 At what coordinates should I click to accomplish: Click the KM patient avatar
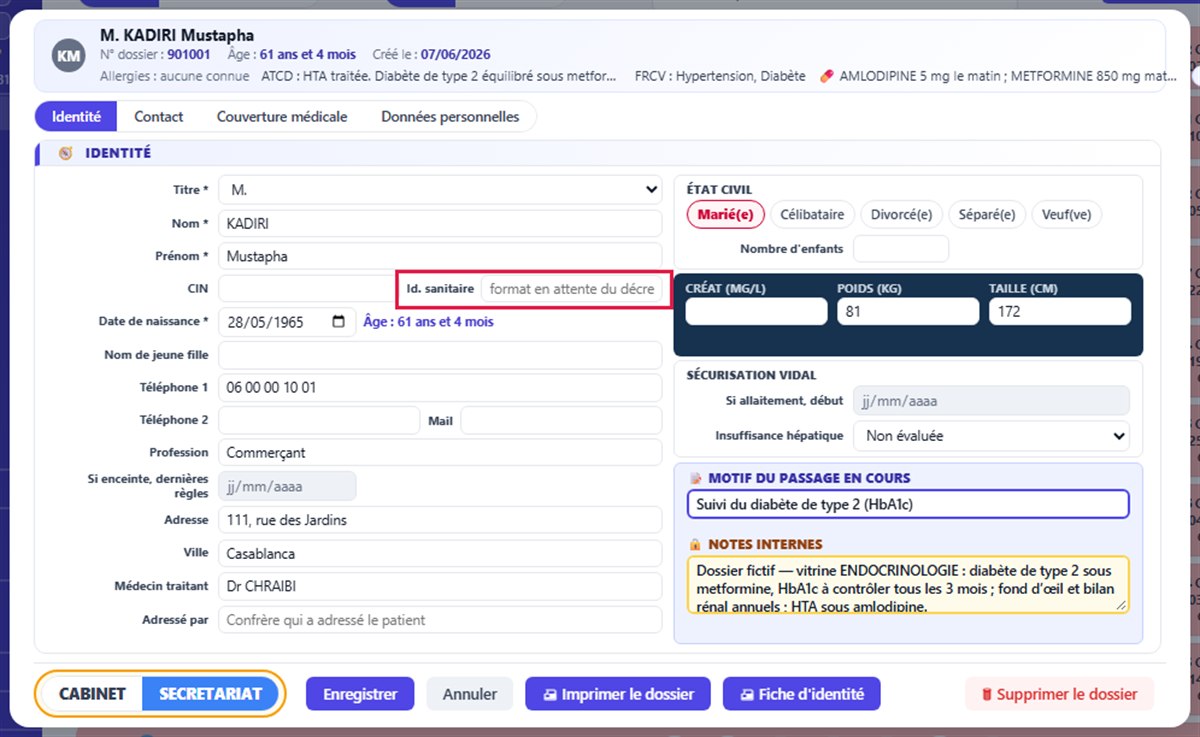[68, 57]
